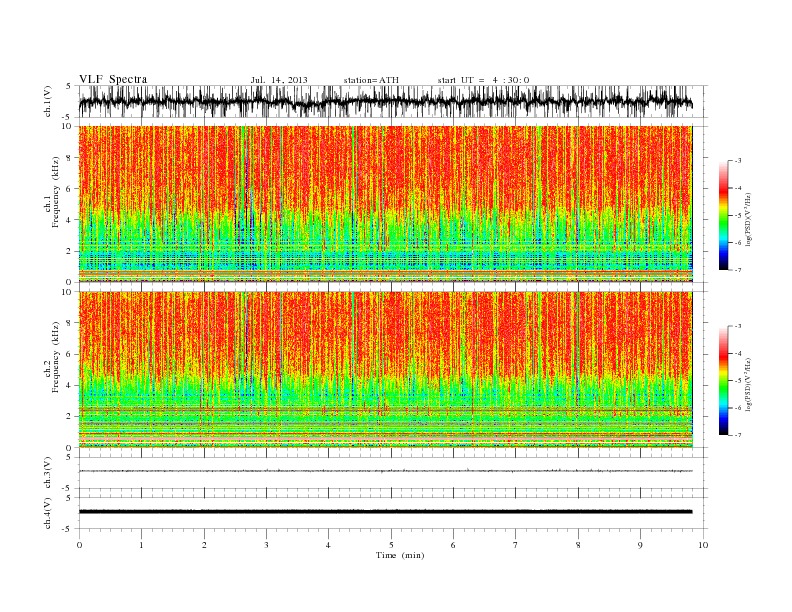Click the "-7" tick on the ch.1 color bar
The image size is (792, 612).
738,270
